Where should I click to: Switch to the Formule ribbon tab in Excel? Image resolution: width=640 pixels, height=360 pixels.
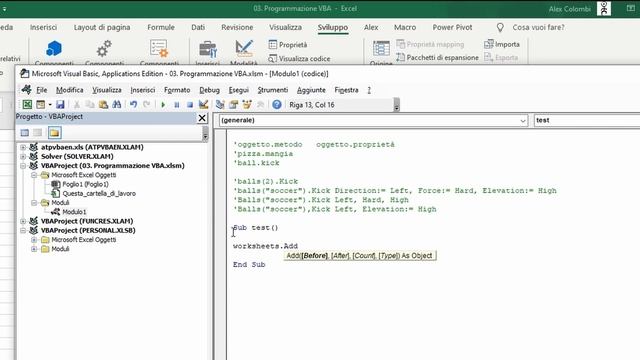[x=161, y=27]
